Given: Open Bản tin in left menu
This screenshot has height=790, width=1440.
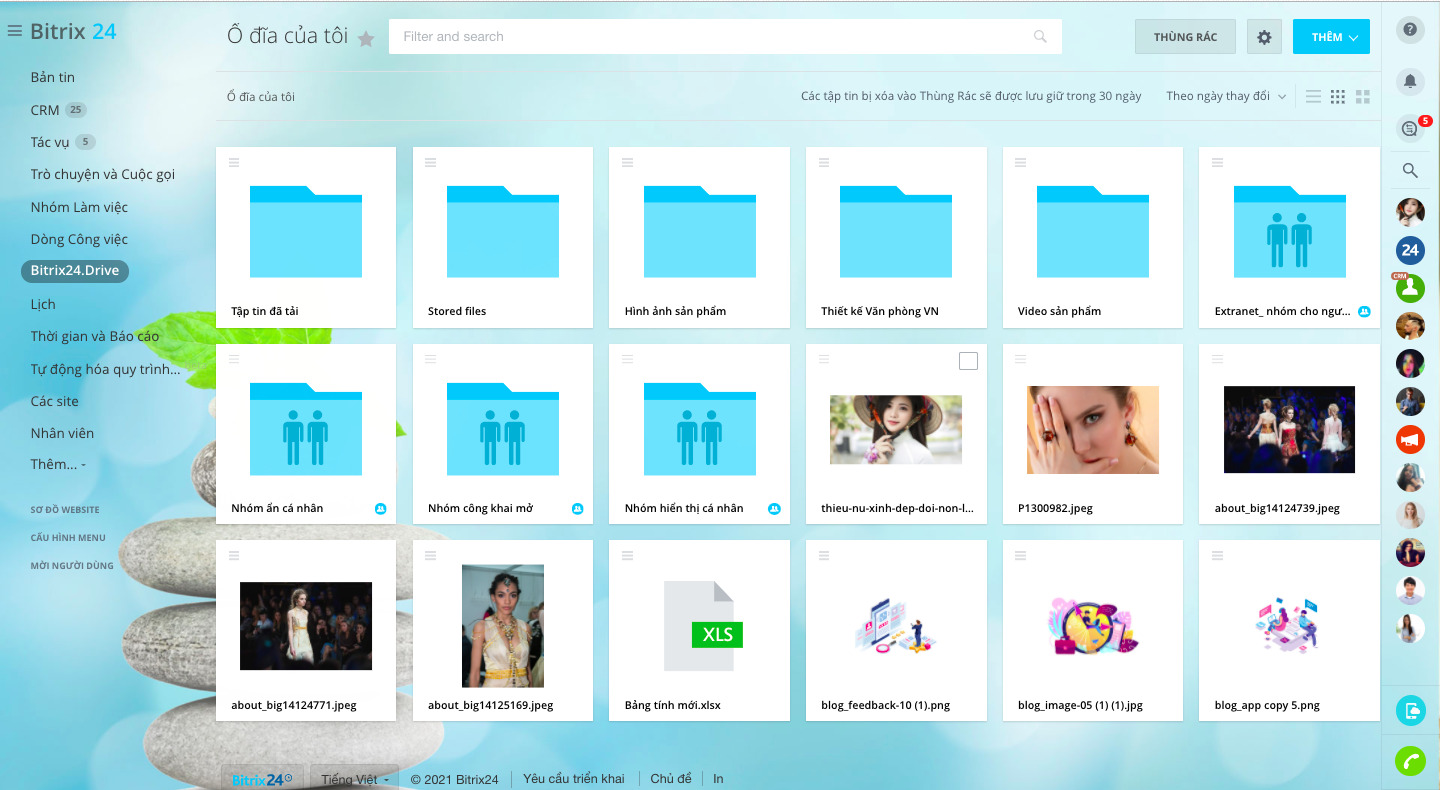Looking at the screenshot, I should (x=53, y=77).
